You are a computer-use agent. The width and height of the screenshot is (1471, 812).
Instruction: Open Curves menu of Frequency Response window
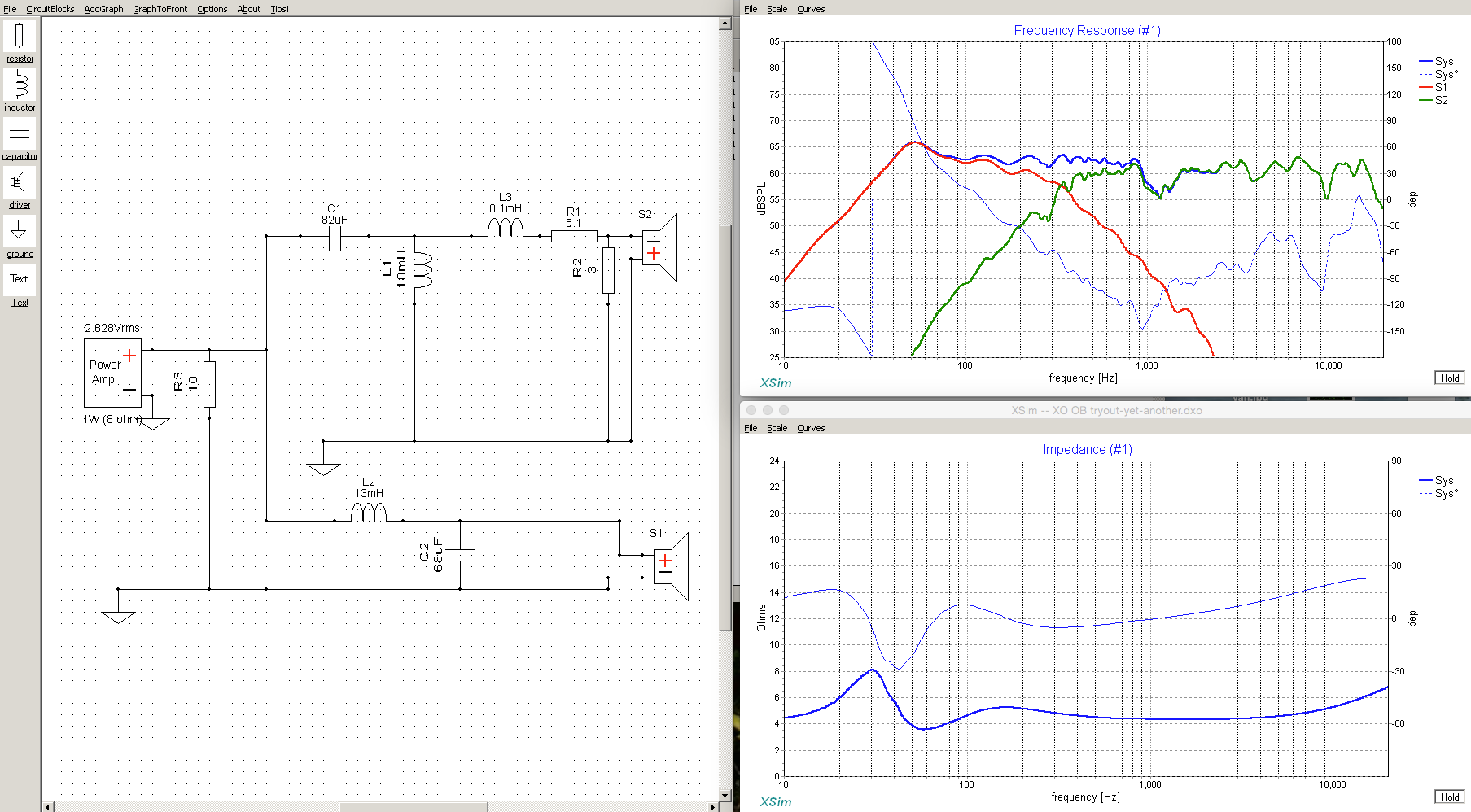pyautogui.click(x=811, y=9)
